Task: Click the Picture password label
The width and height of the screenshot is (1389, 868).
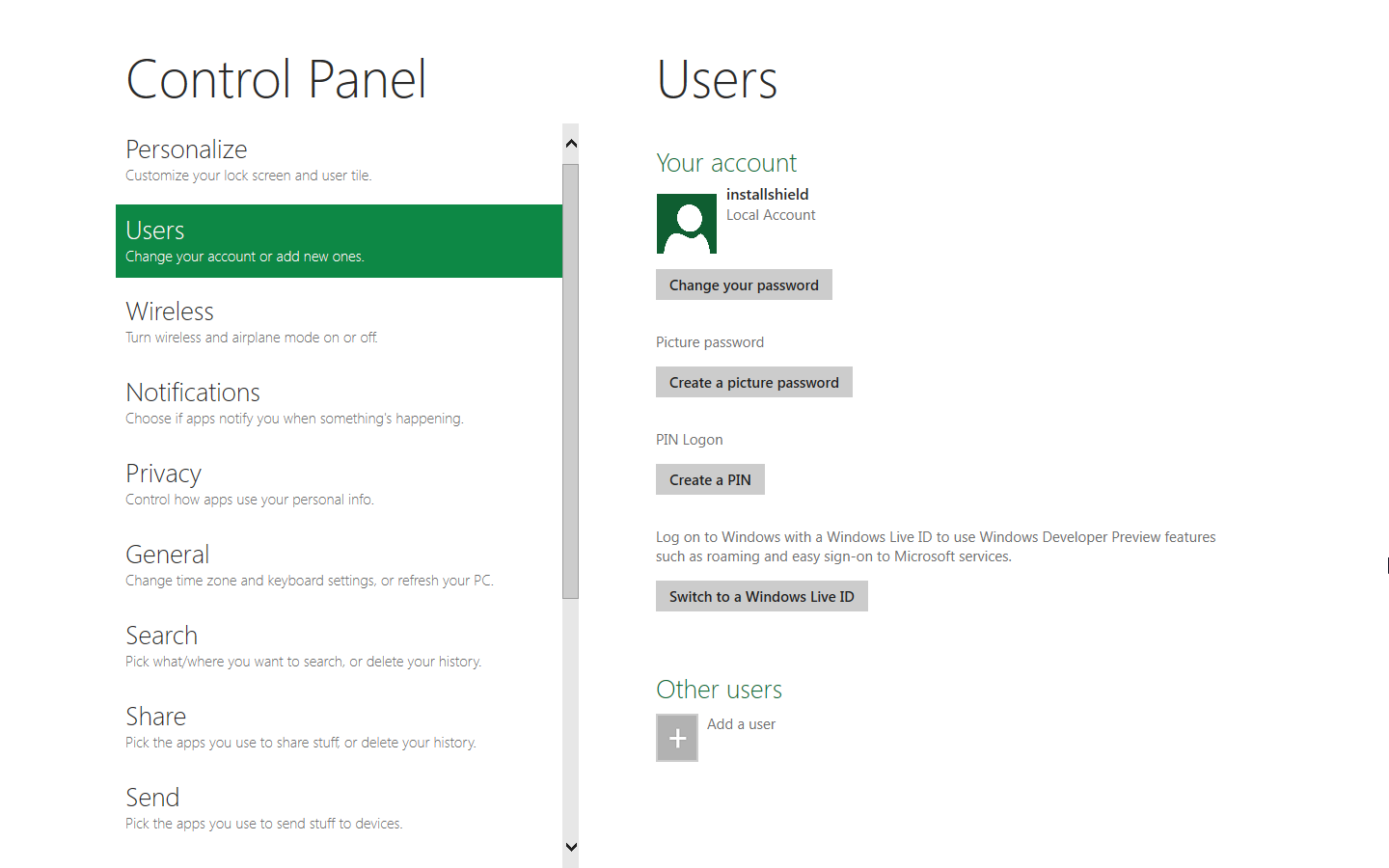Action: click(x=710, y=342)
